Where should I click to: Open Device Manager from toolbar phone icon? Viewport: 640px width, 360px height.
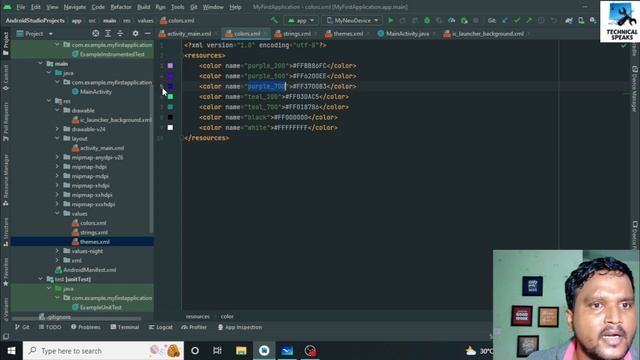point(581,20)
